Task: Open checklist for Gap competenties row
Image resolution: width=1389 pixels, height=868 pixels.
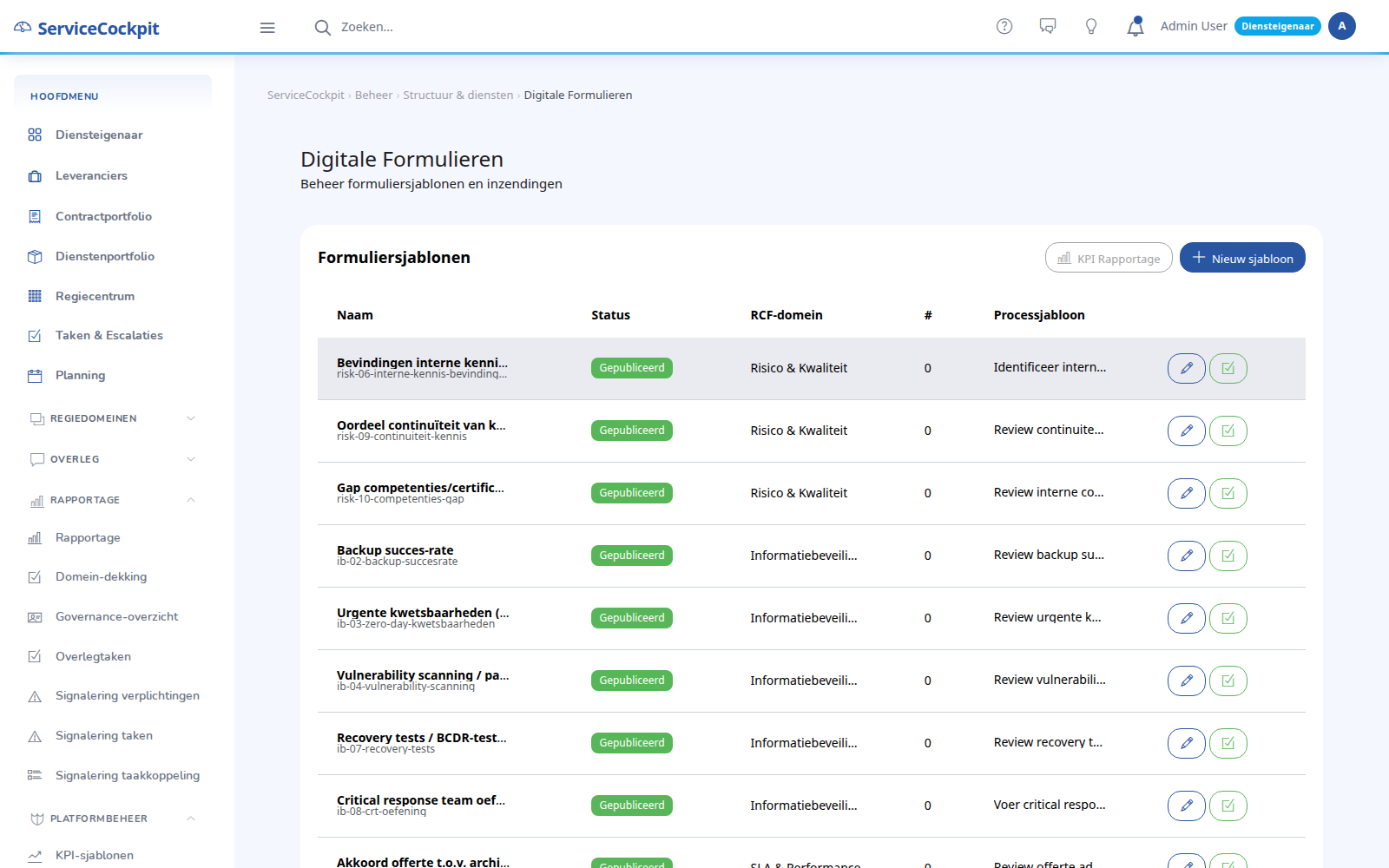Action: coord(1228,493)
